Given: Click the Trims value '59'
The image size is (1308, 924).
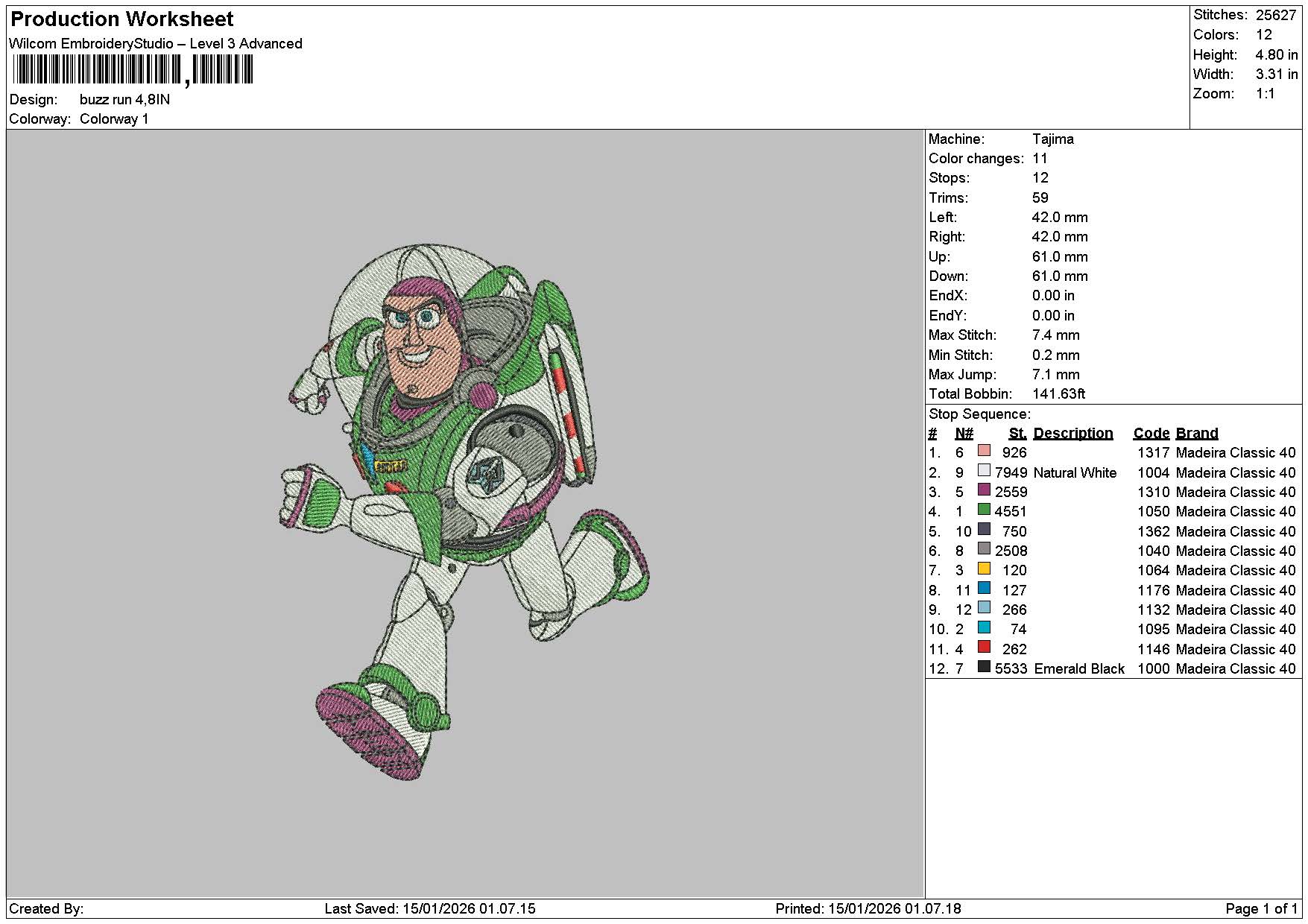Looking at the screenshot, I should click(x=1040, y=198).
